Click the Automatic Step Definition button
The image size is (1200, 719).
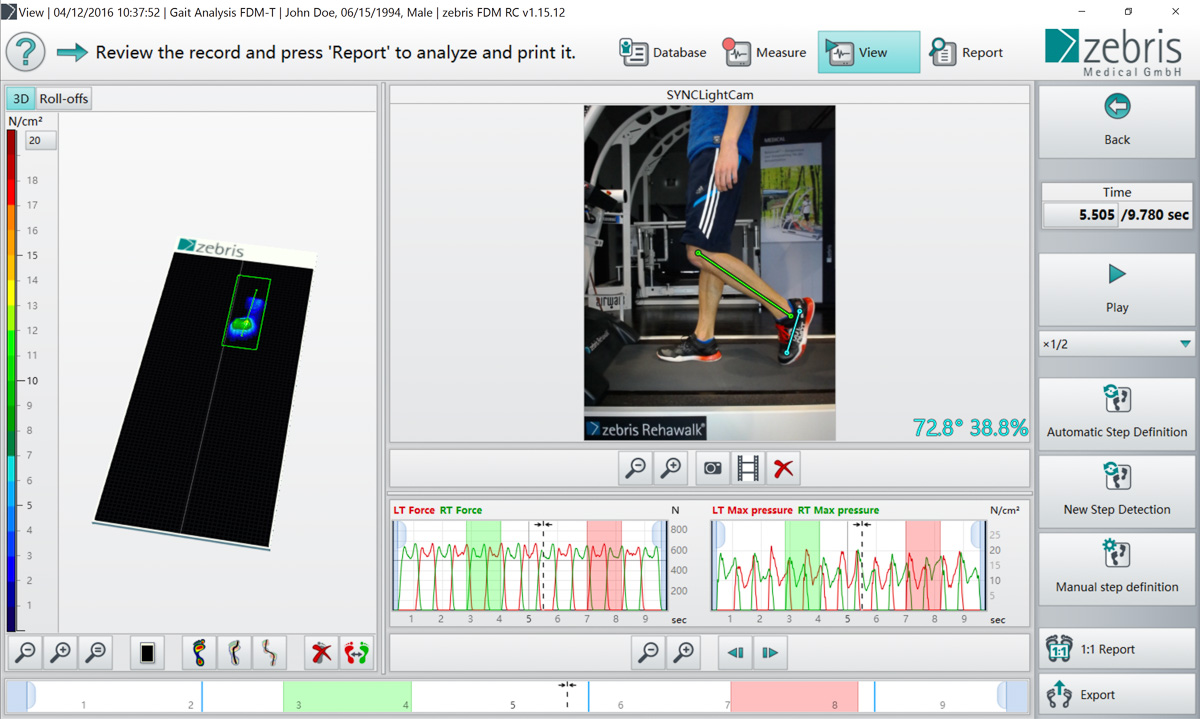pos(1116,411)
